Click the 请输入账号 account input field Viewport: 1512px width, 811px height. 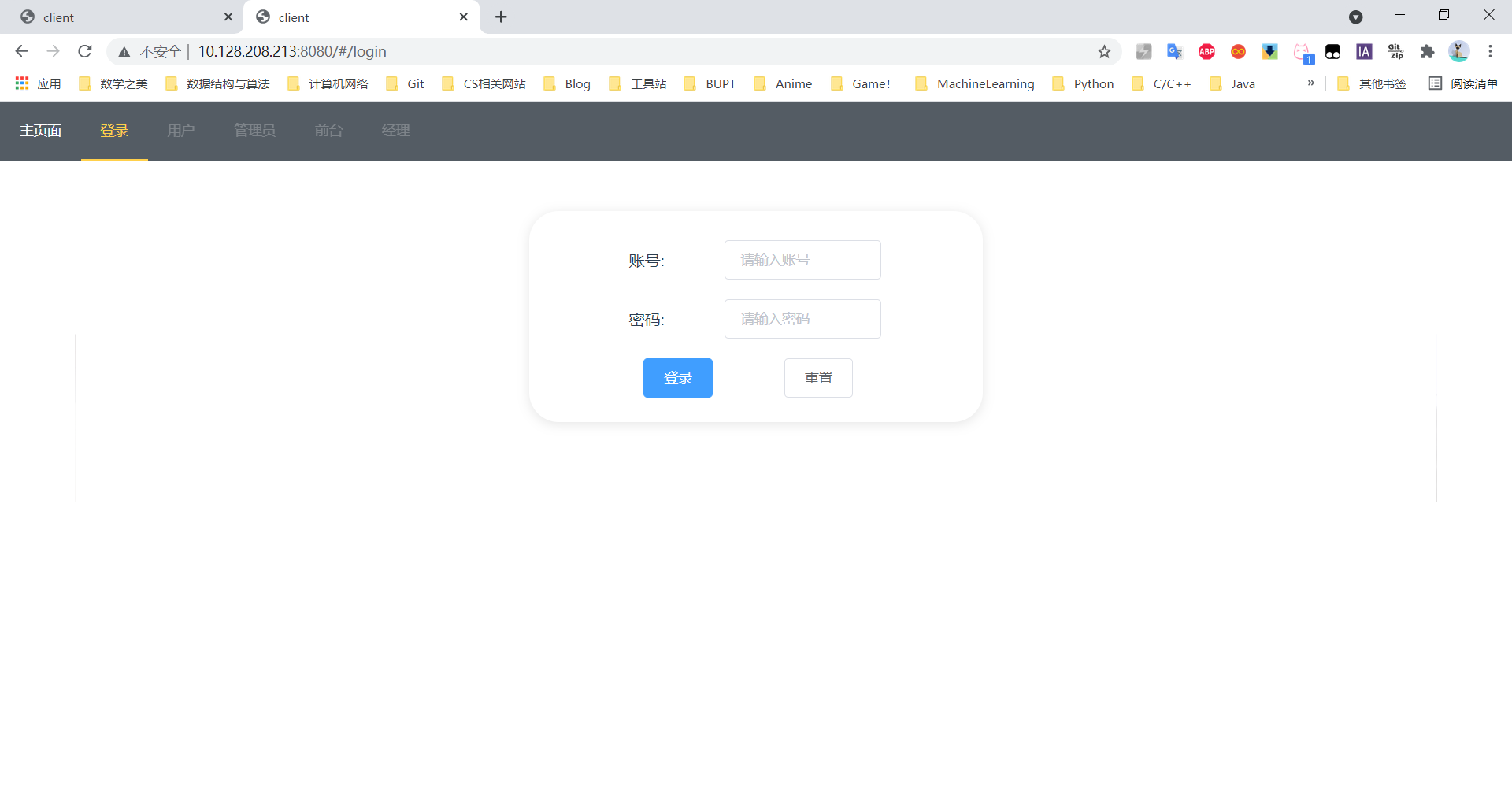pos(802,259)
